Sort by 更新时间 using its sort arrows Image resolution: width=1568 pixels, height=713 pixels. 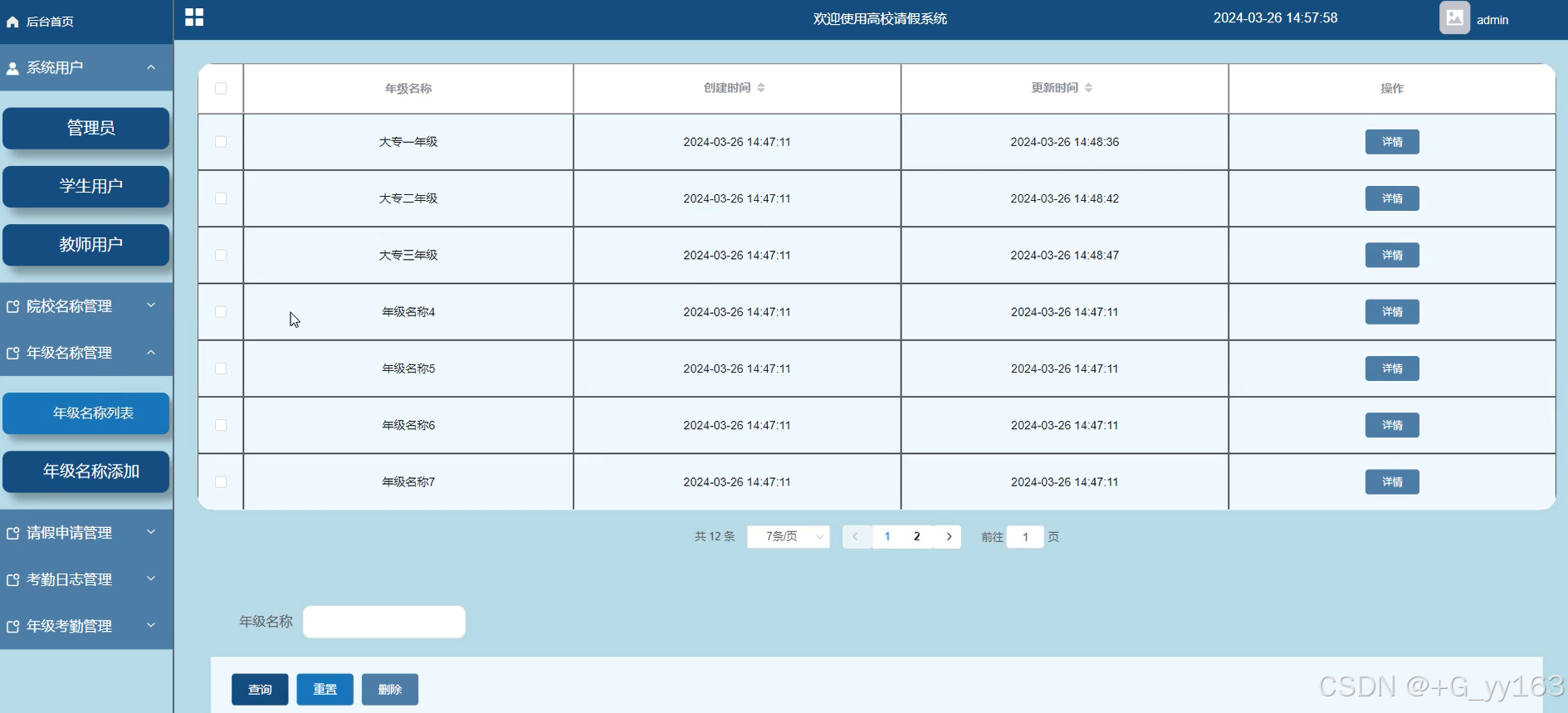[1089, 88]
